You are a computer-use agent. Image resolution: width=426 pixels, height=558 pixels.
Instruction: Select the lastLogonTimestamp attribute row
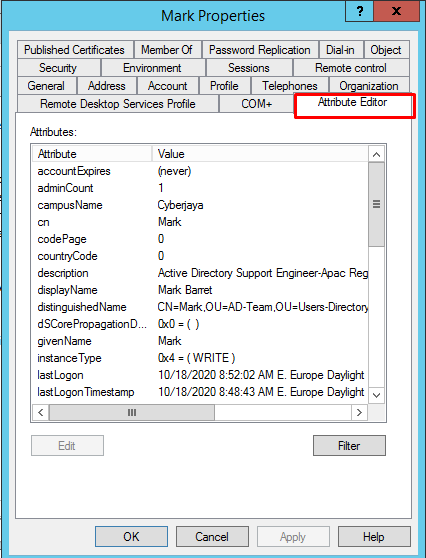pyautogui.click(x=200, y=392)
